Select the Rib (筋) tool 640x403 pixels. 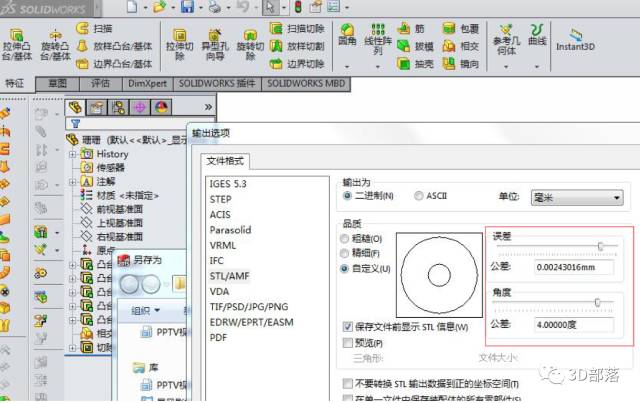pyautogui.click(x=411, y=29)
